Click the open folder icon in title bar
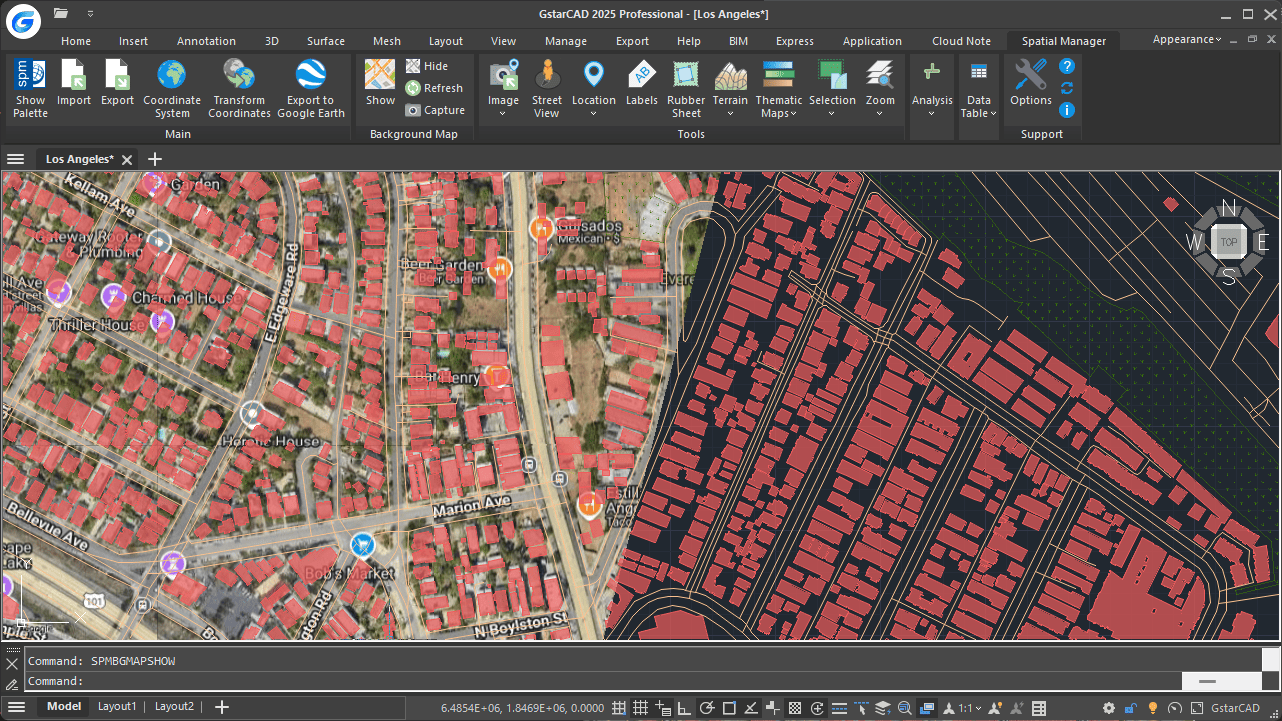1282x721 pixels. point(61,13)
